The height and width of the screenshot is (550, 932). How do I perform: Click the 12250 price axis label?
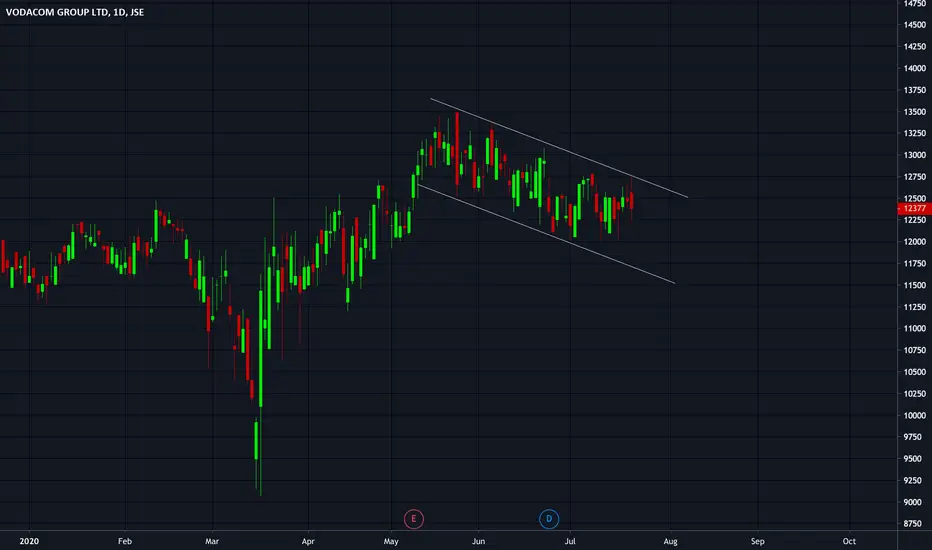pyautogui.click(x=915, y=220)
